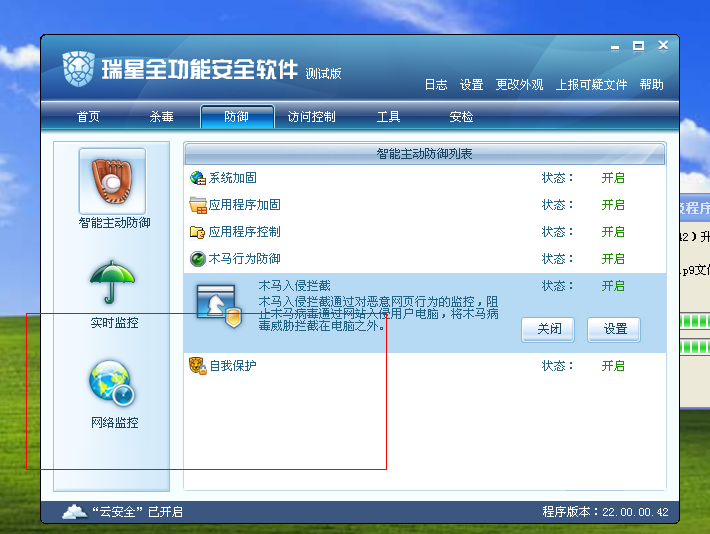The width and height of the screenshot is (710, 534).
Task: Open the 智能主动防御 baseball glove icon
Action: click(x=112, y=181)
